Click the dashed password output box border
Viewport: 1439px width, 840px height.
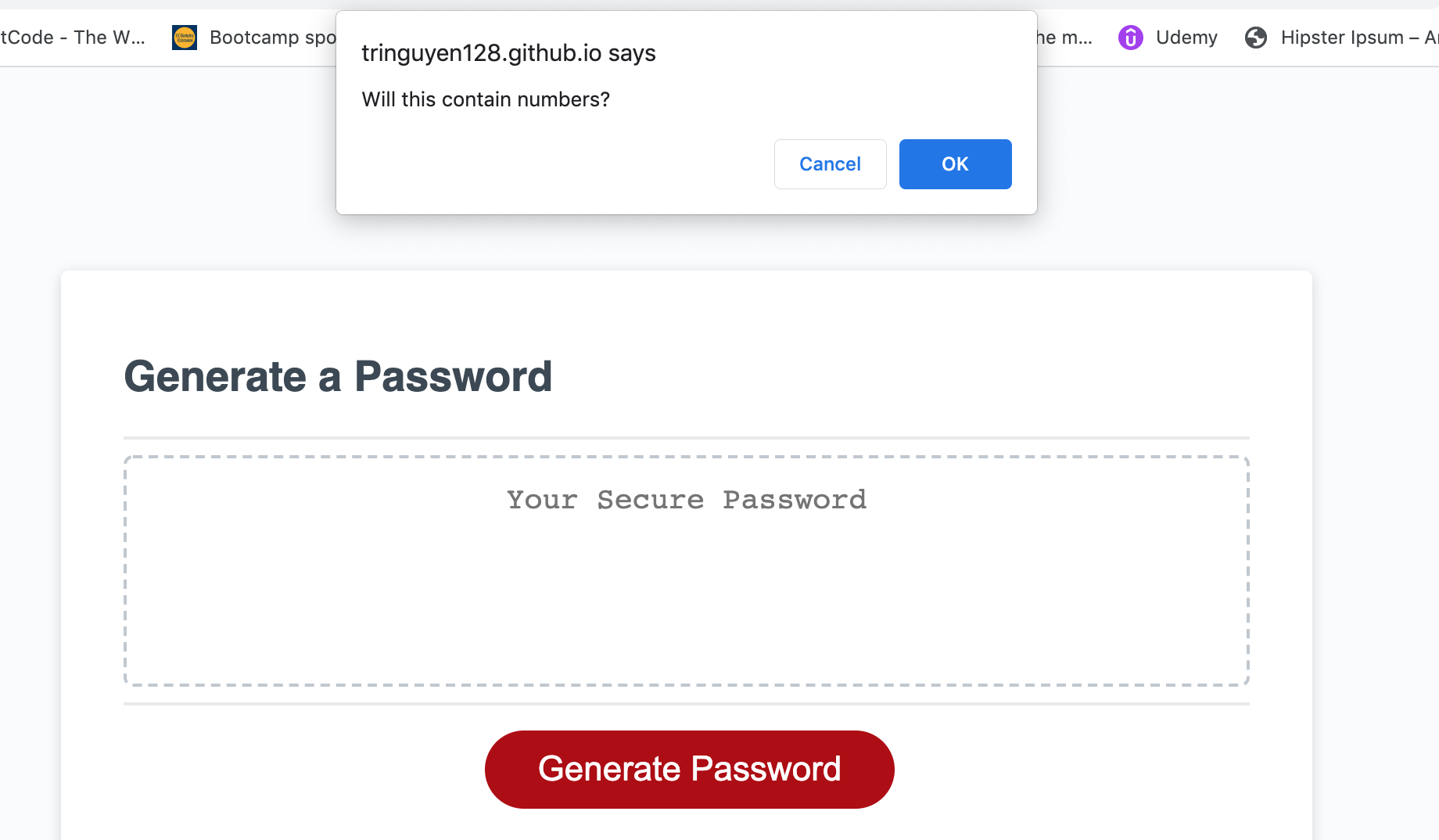(x=687, y=457)
